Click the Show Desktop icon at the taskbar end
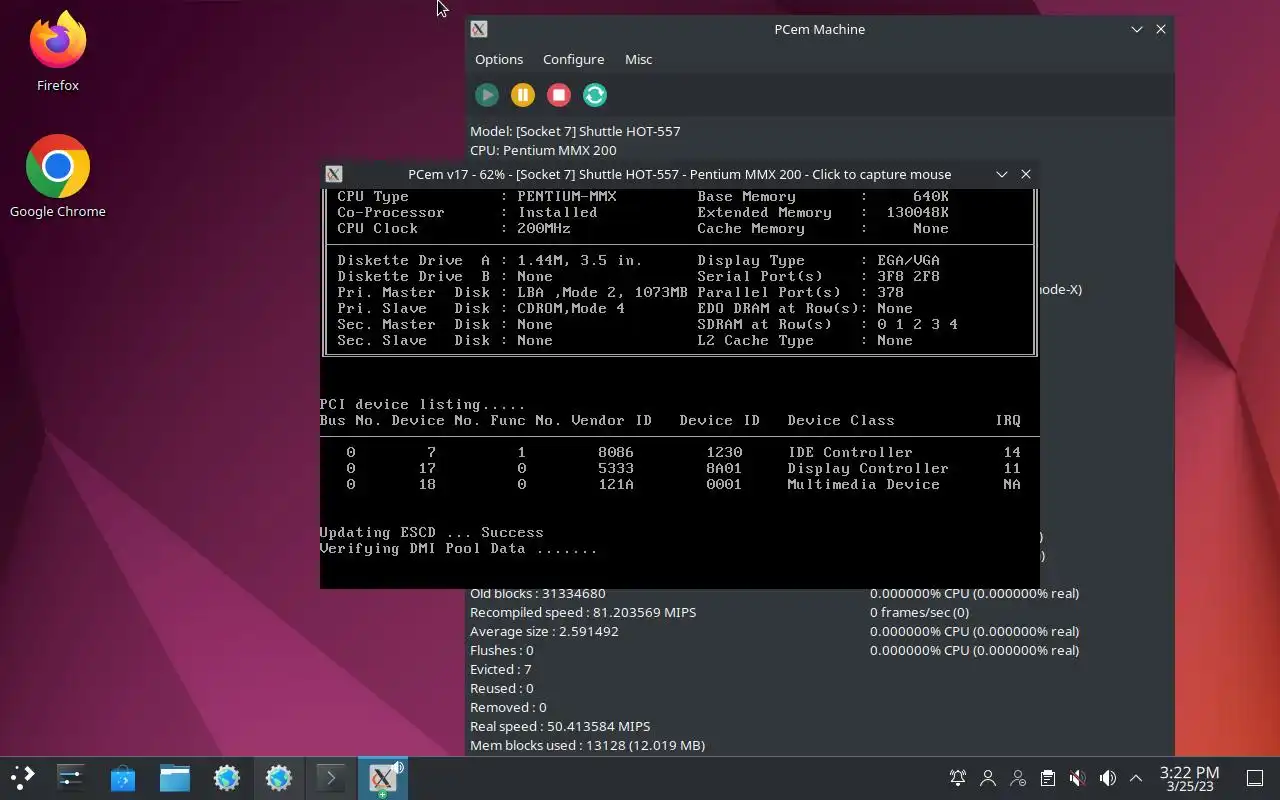Viewport: 1280px width, 800px height. 1255,778
